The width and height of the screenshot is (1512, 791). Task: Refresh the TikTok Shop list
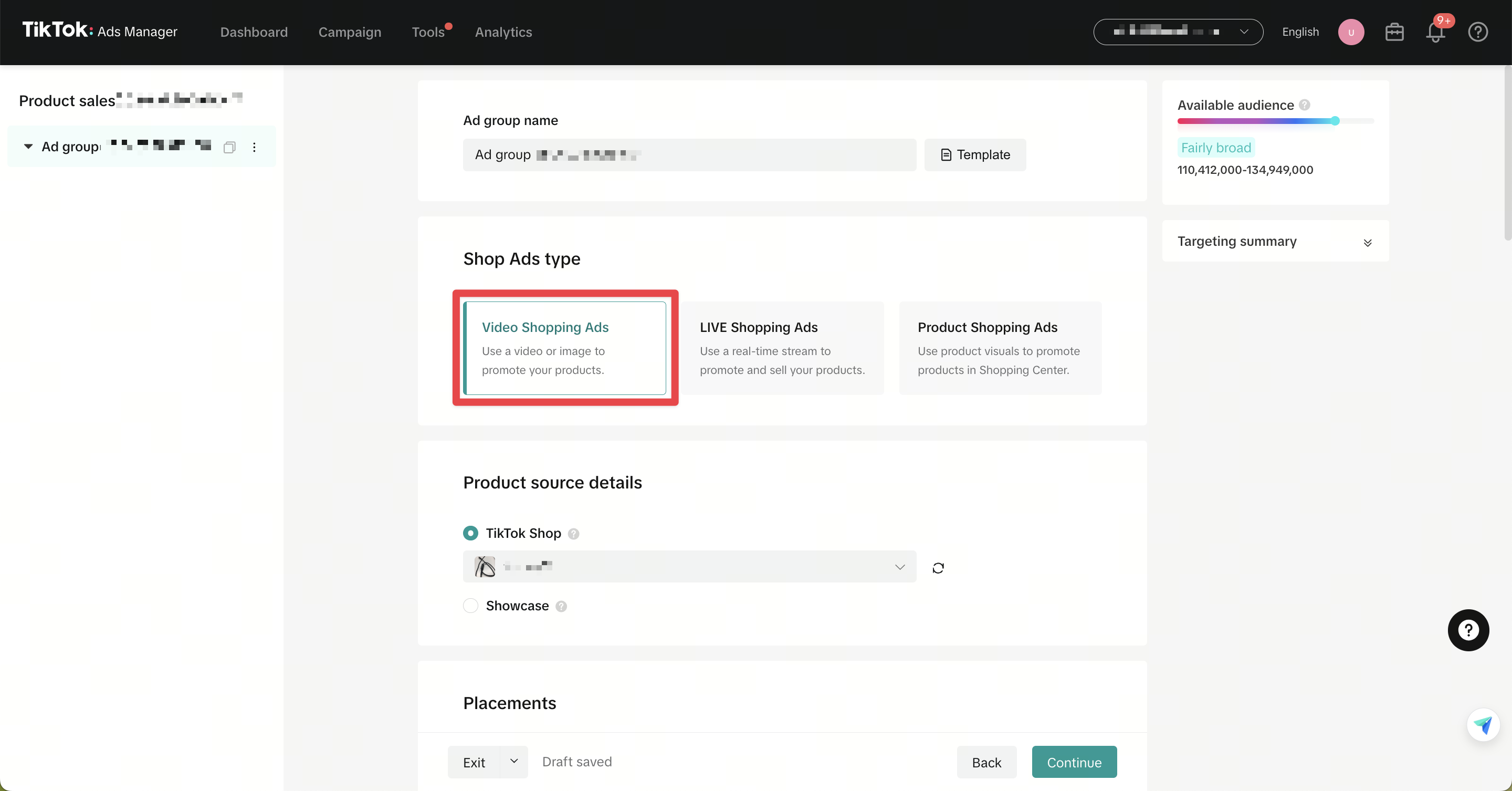(938, 567)
